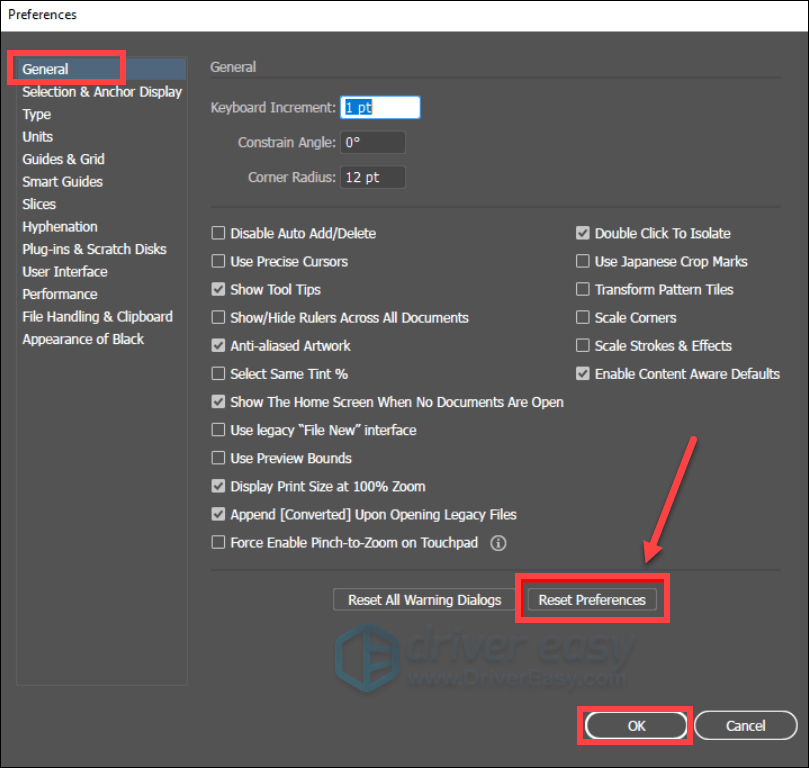Image resolution: width=809 pixels, height=768 pixels.
Task: Cancel the Preferences dialog
Action: tap(745, 726)
